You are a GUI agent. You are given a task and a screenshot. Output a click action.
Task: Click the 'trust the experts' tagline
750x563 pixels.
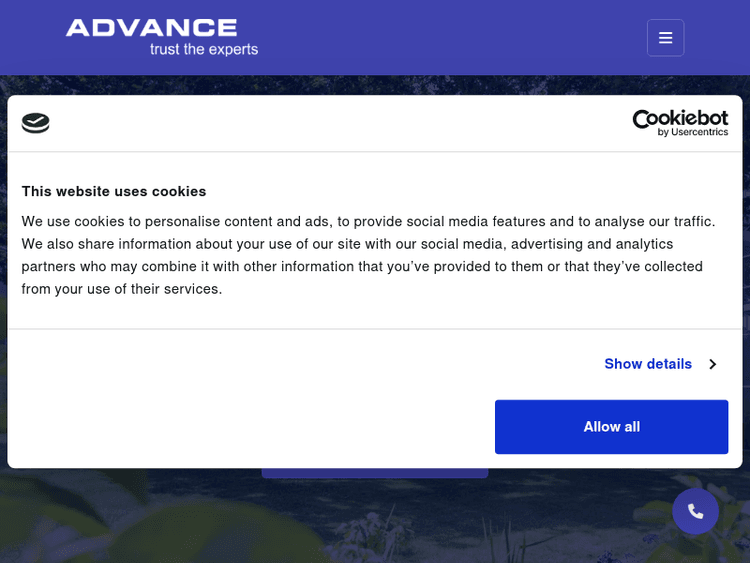point(204,49)
